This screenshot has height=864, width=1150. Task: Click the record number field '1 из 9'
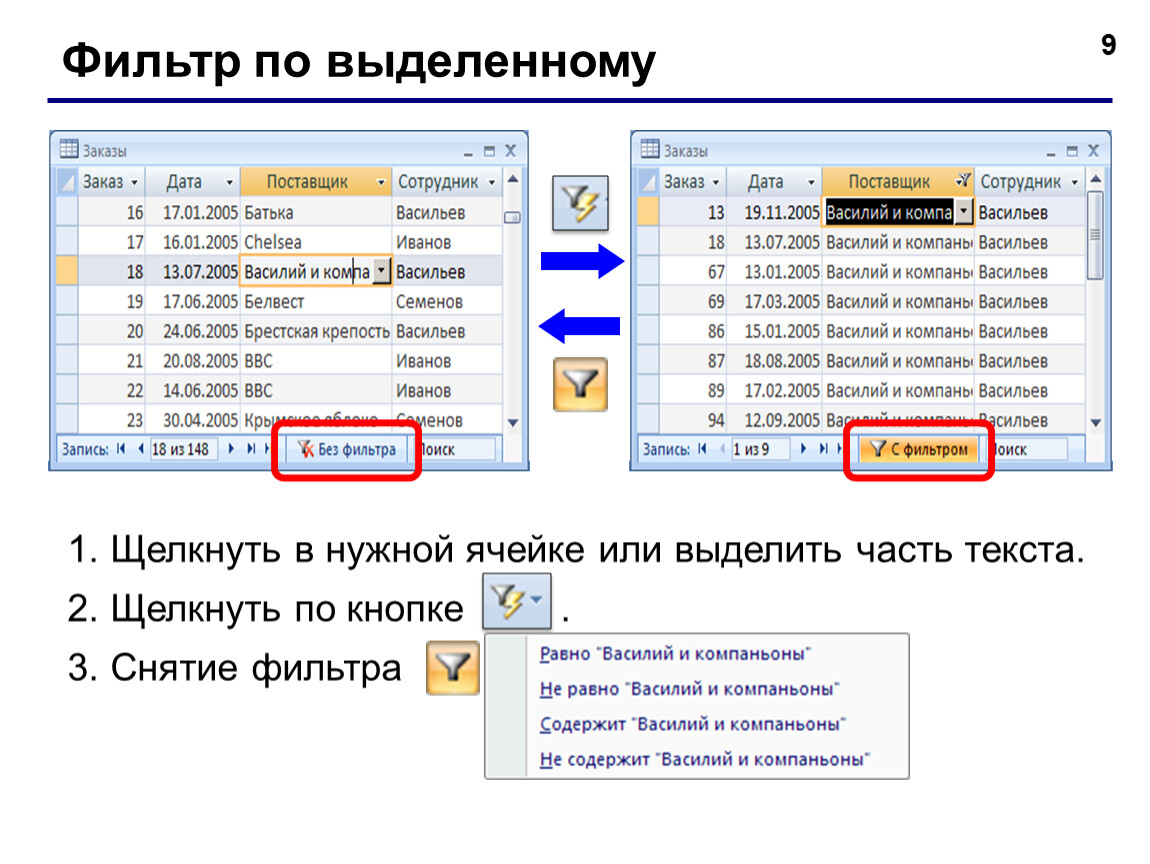tap(760, 449)
